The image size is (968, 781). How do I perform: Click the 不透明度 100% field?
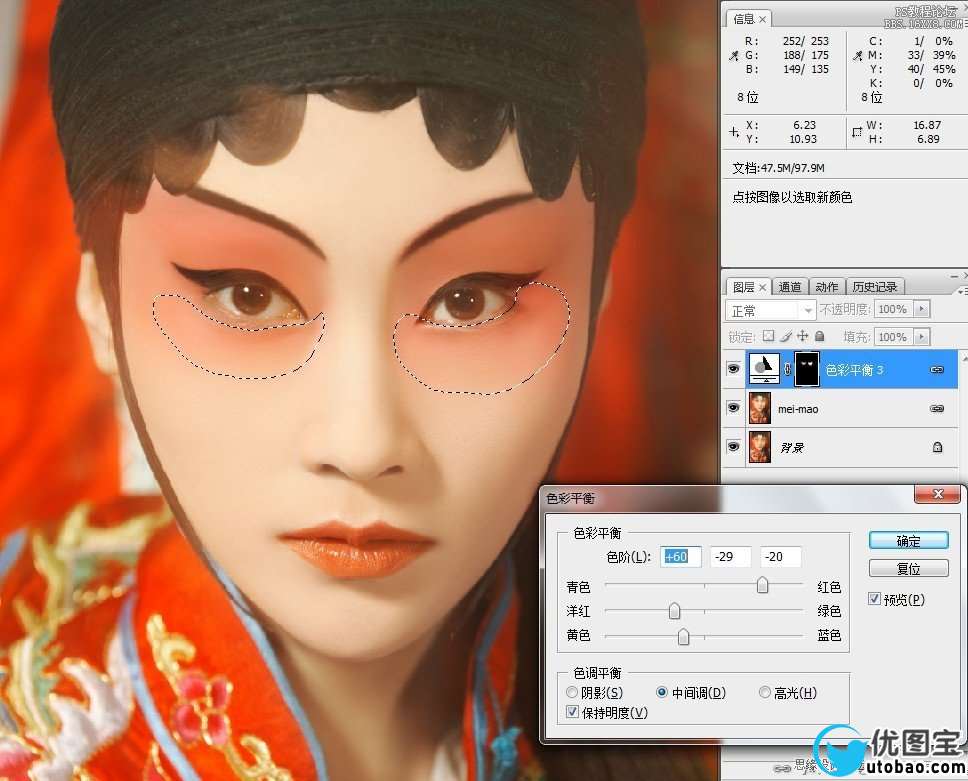pyautogui.click(x=893, y=309)
